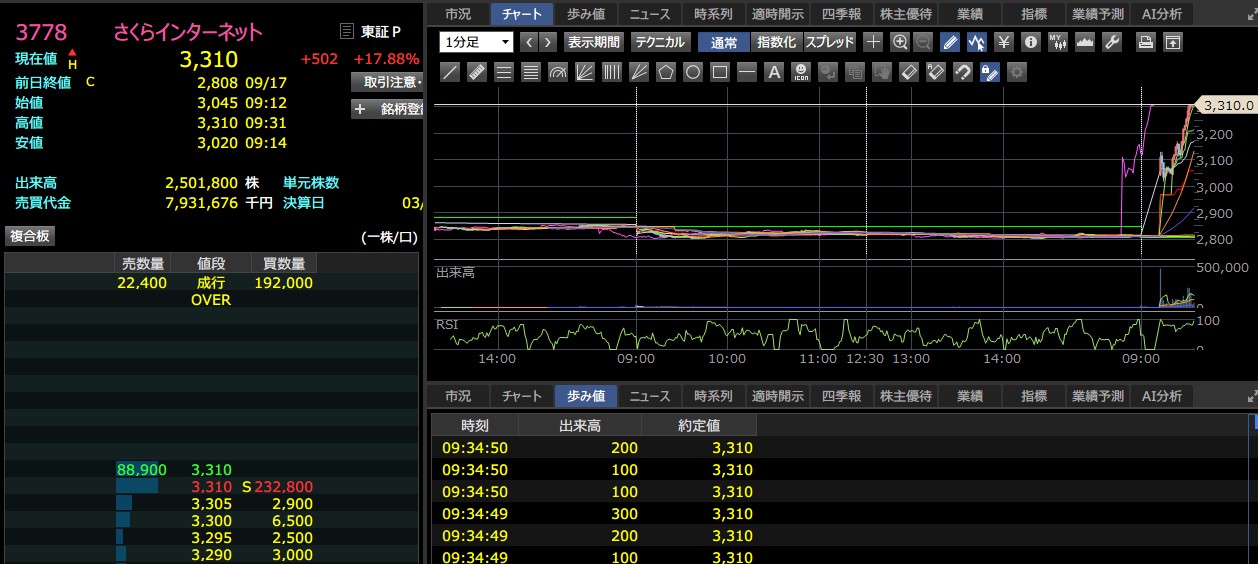Image resolution: width=1258 pixels, height=564 pixels.
Task: Select the horizontal line tool
Action: (747, 72)
